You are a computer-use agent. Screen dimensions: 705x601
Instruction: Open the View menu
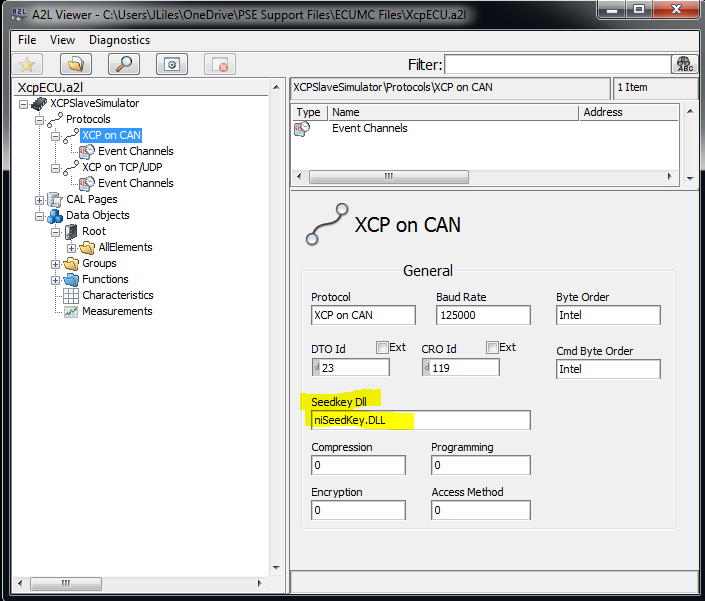[x=62, y=40]
